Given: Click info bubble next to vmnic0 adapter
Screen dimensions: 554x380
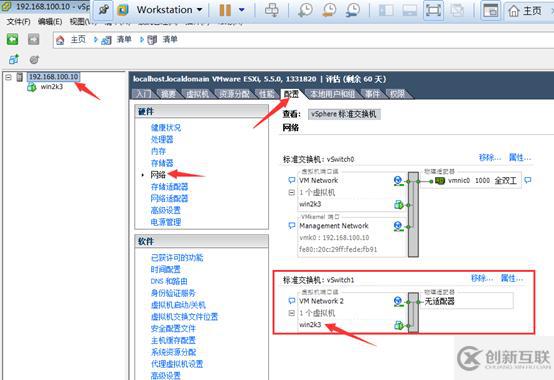Looking at the screenshot, I should coord(528,180).
